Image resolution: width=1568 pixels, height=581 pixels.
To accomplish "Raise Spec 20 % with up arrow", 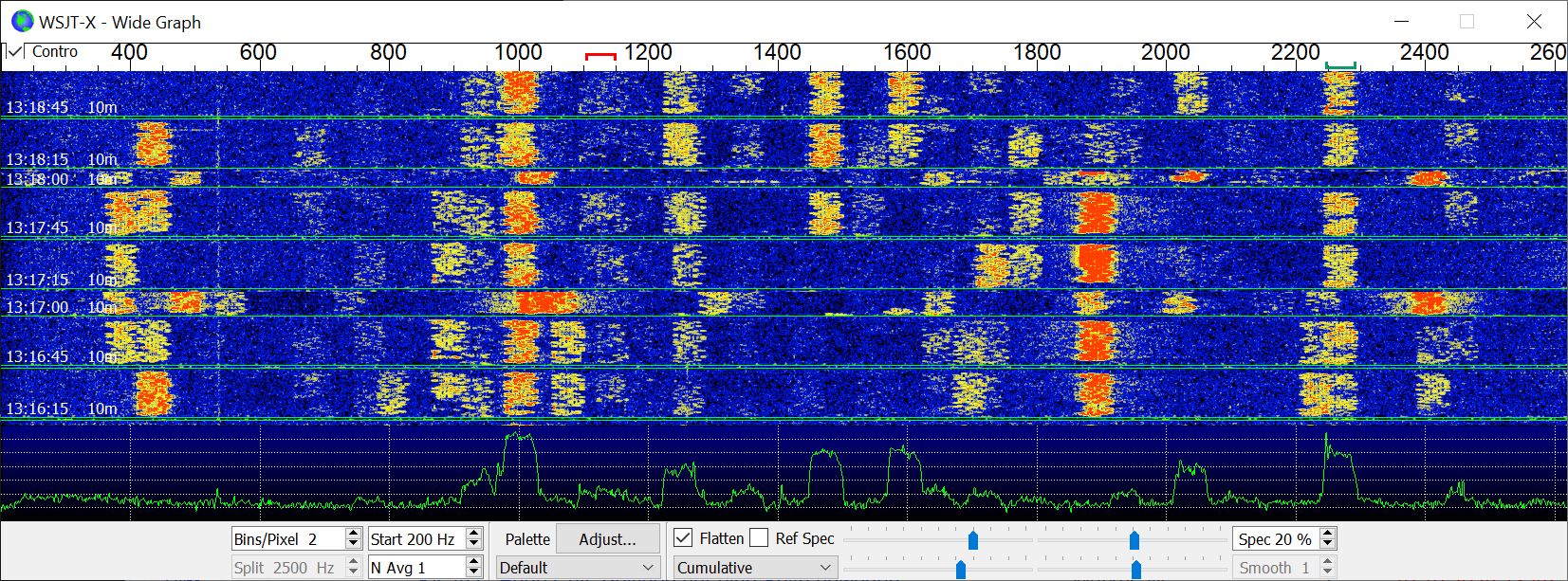I will (1327, 534).
